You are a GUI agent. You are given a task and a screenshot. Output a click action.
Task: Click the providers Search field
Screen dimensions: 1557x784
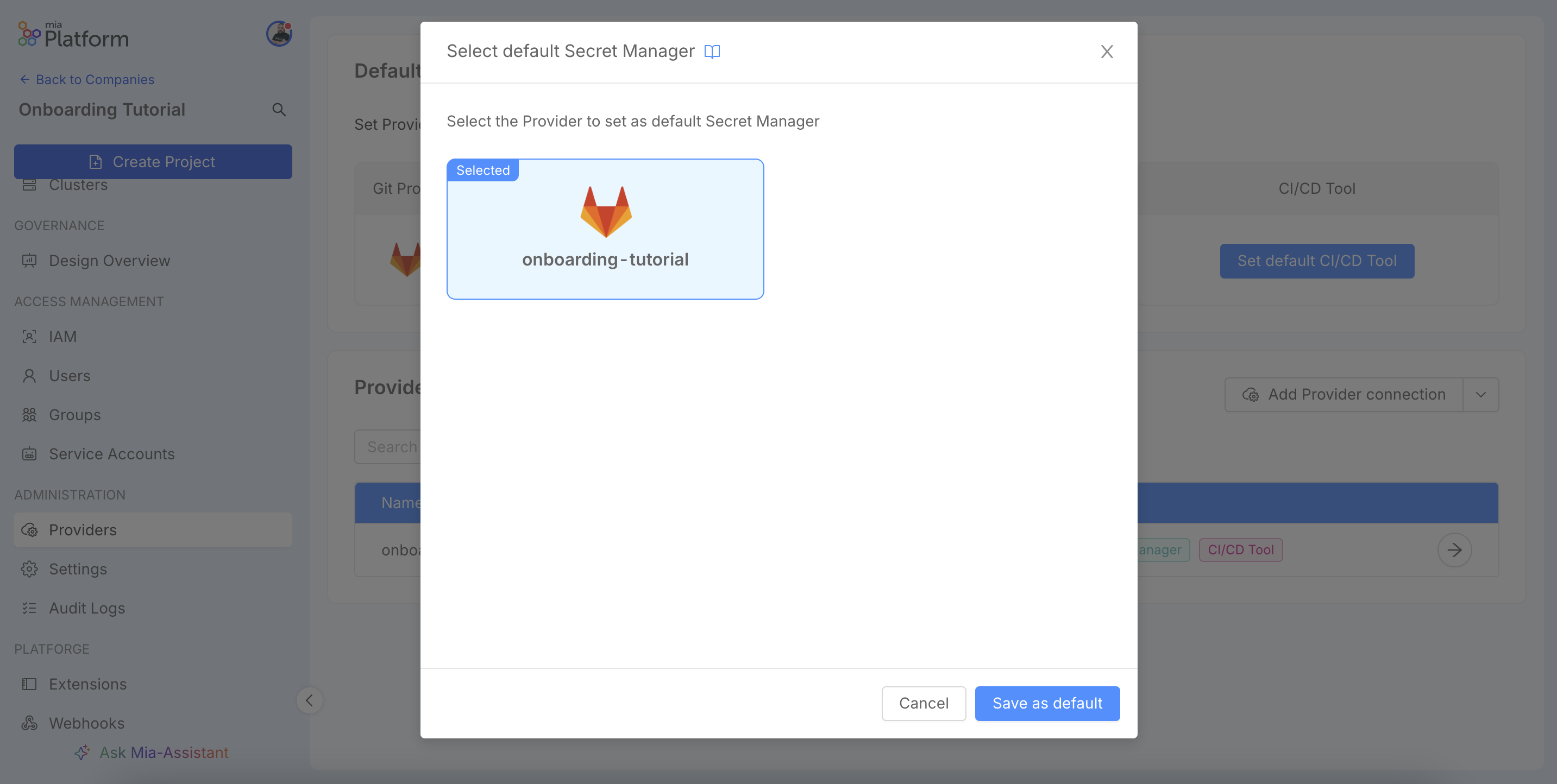(388, 447)
